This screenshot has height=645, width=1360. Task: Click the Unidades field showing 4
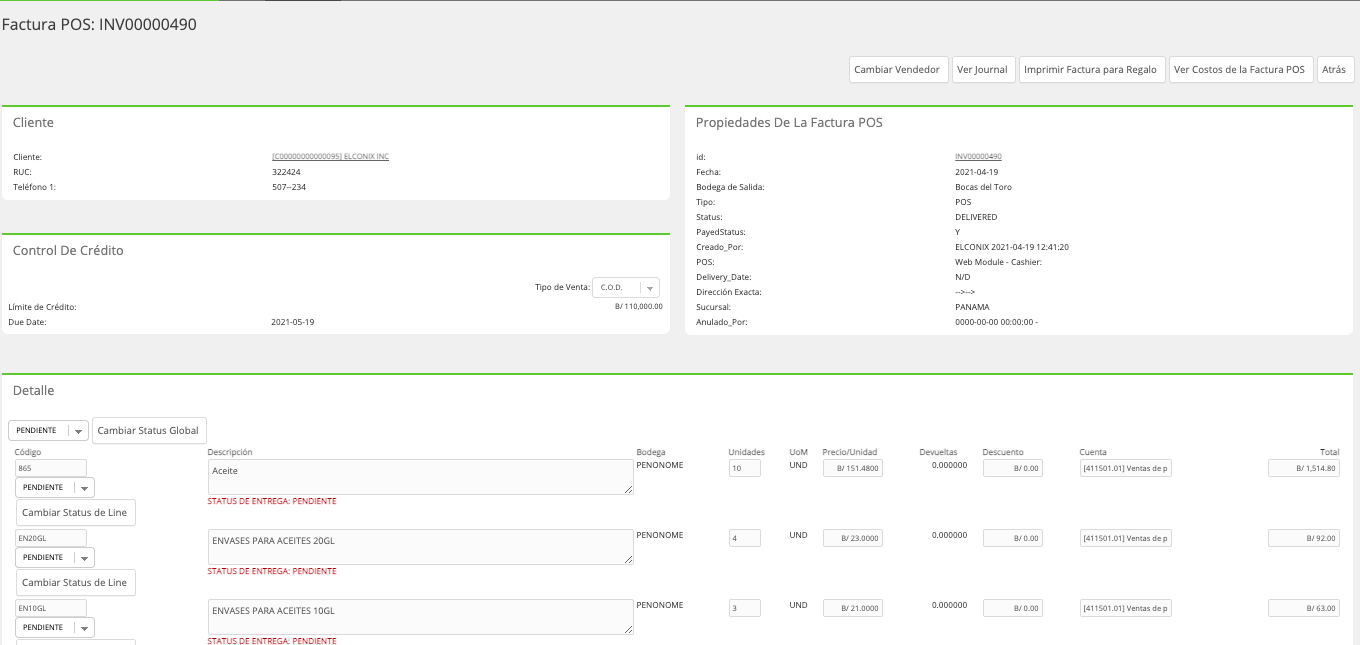click(x=745, y=538)
